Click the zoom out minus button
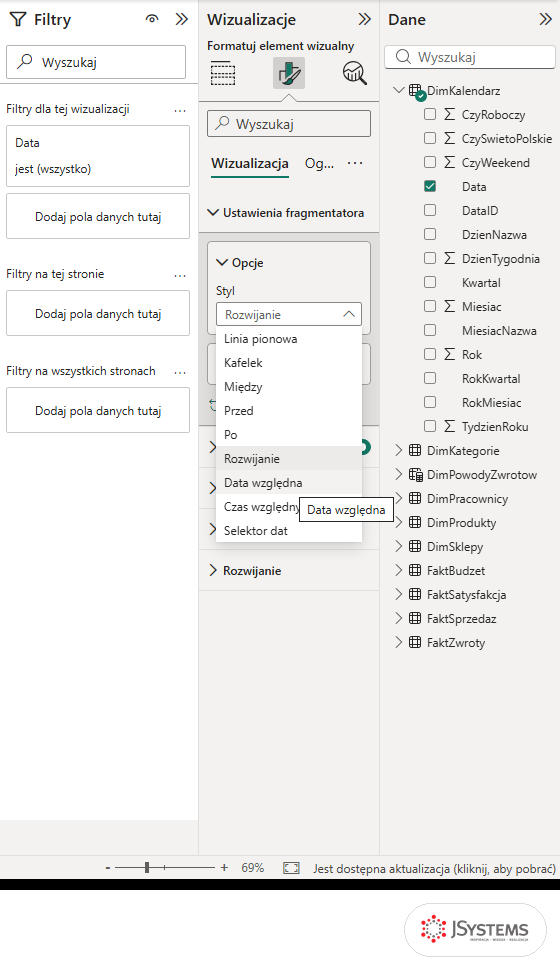Viewport: 560px width, 970px height. point(108,868)
